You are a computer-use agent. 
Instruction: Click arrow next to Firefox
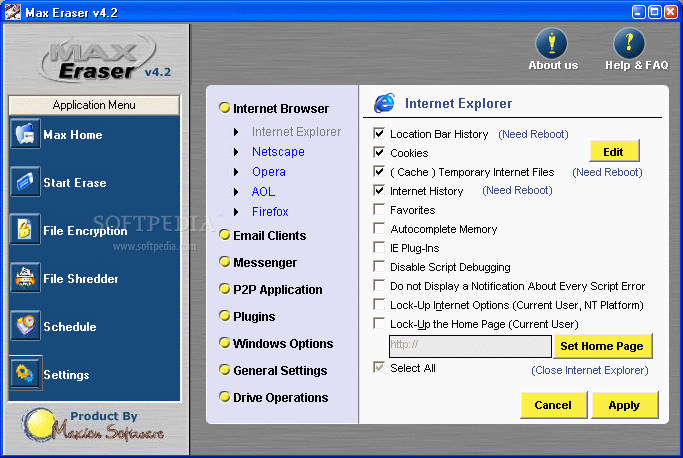click(236, 212)
